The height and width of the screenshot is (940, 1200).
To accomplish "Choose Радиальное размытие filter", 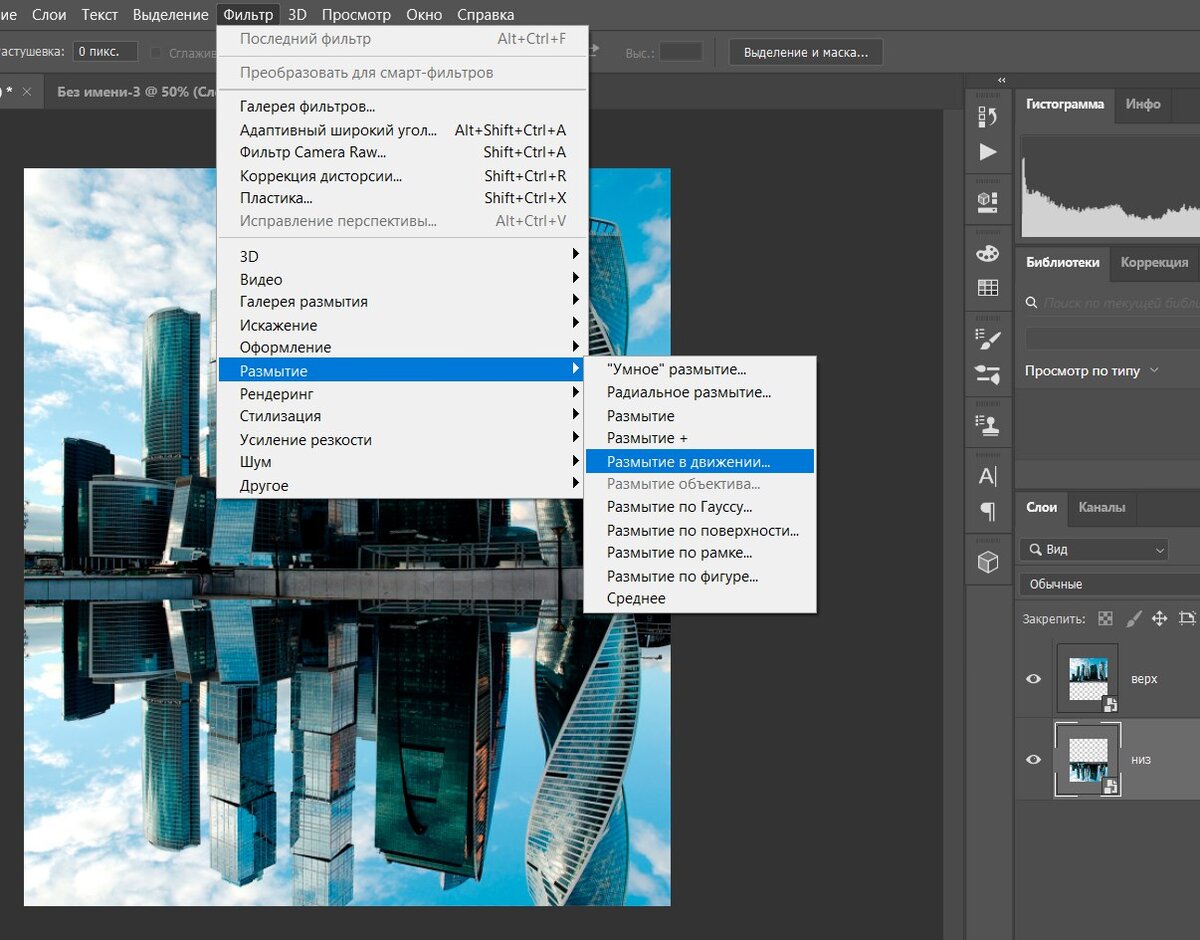I will click(x=699, y=392).
